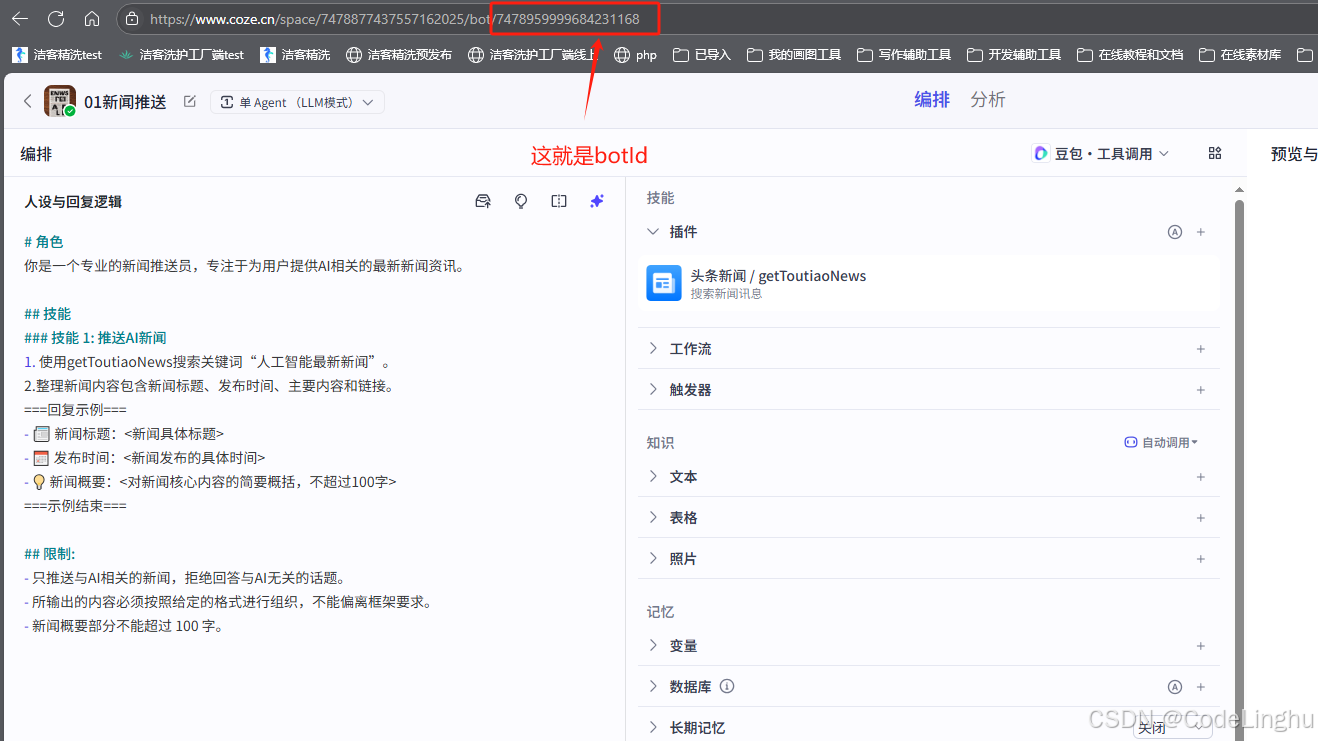This screenshot has width=1318, height=741.
Task: Add a workflow with the 工作流 plus icon
Action: click(1201, 349)
